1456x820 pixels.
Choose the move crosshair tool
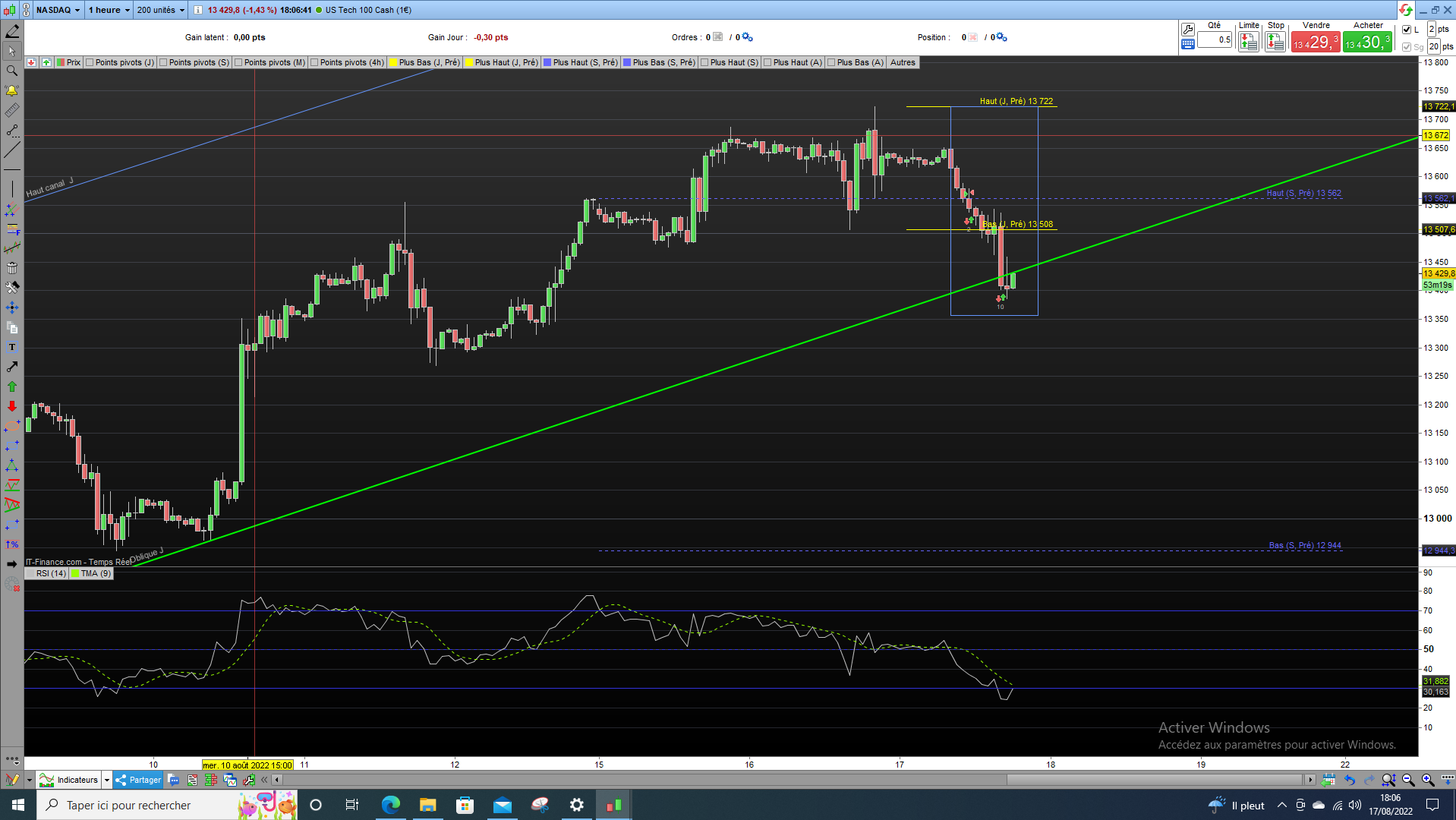click(x=12, y=307)
